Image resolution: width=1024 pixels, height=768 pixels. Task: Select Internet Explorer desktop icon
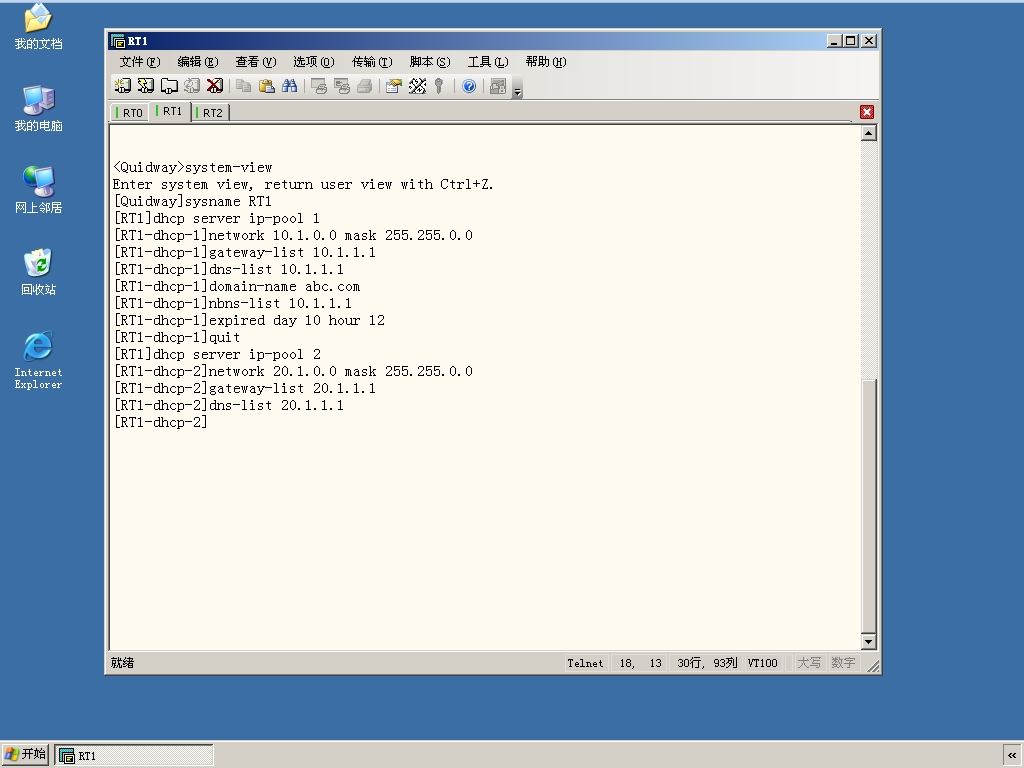tap(39, 360)
